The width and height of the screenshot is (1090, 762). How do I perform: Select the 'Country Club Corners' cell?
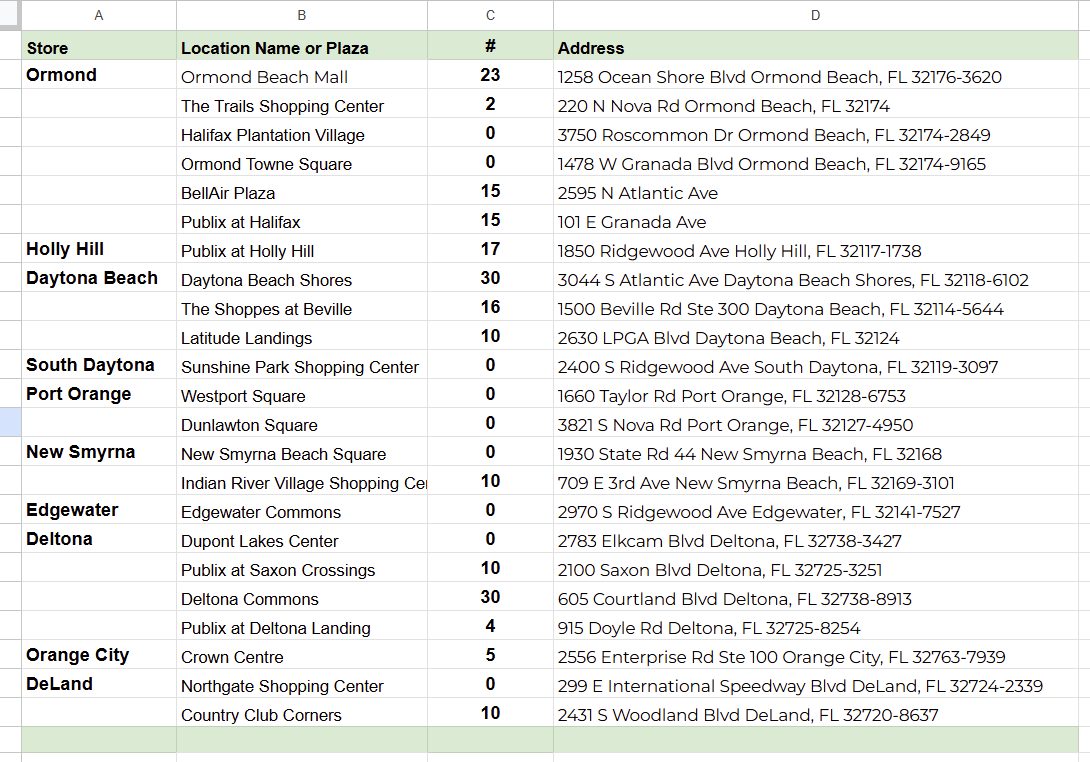coord(302,713)
